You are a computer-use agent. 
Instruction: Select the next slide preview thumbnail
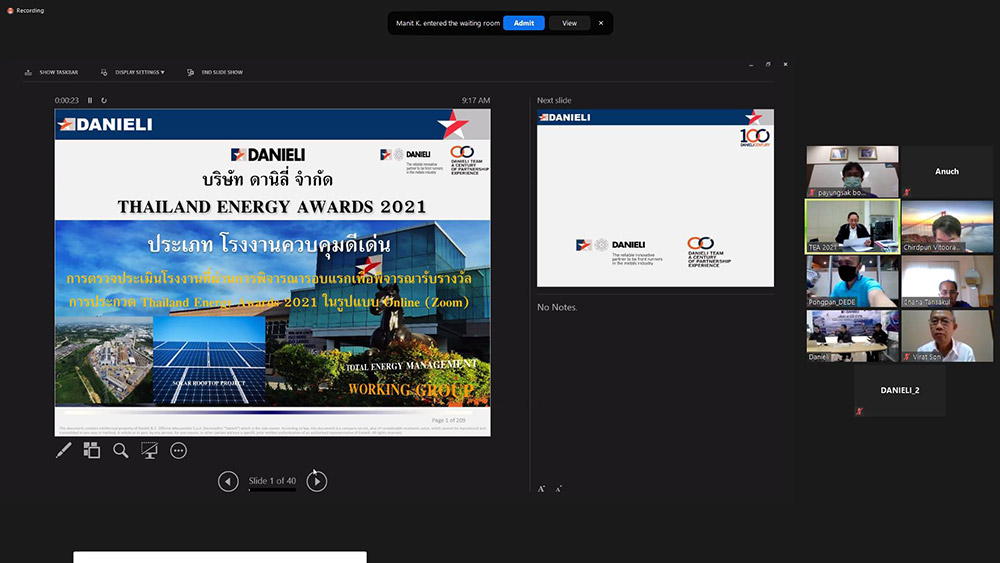pyautogui.click(x=655, y=198)
